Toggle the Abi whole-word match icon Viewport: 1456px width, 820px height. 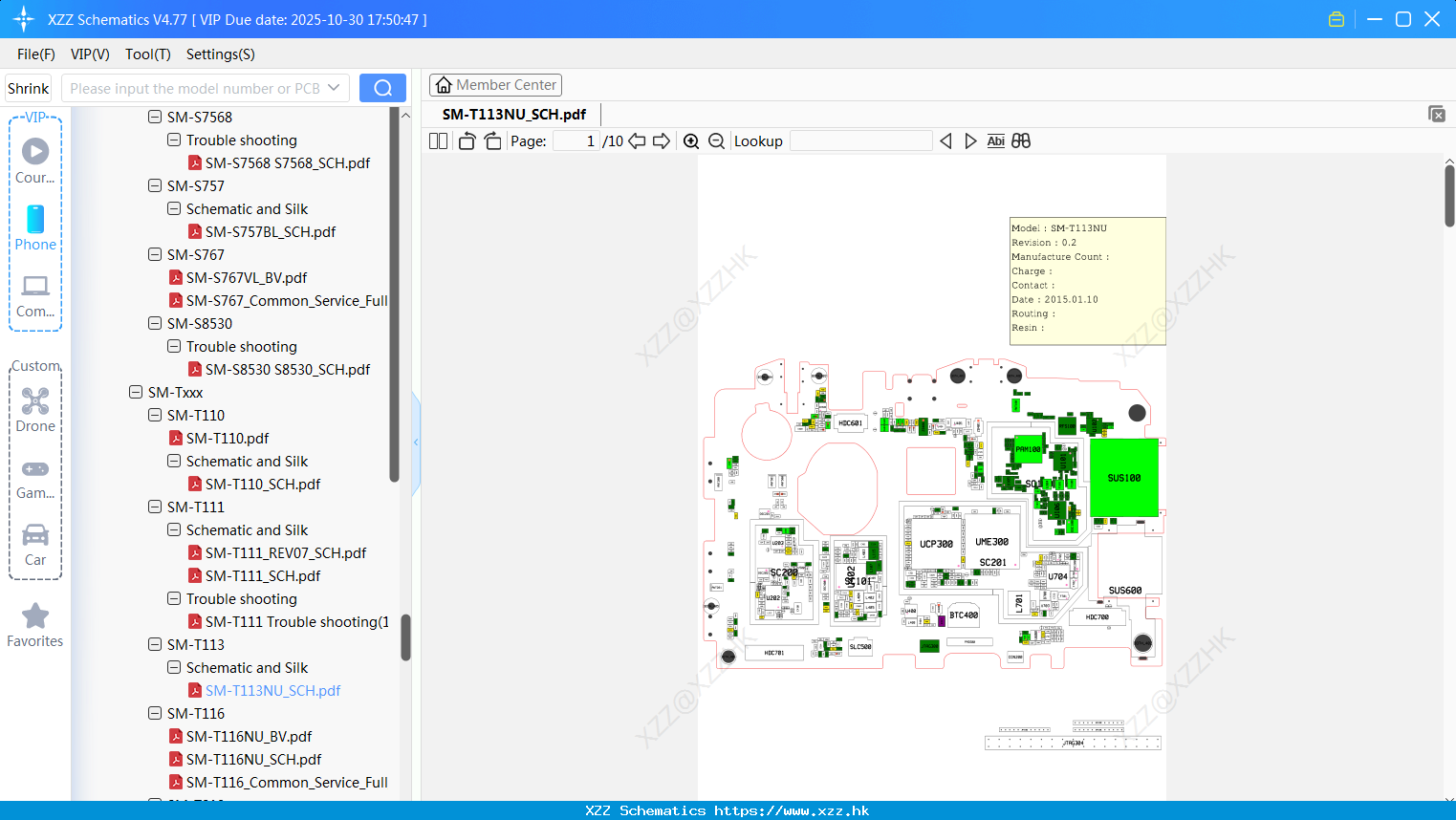pos(995,140)
